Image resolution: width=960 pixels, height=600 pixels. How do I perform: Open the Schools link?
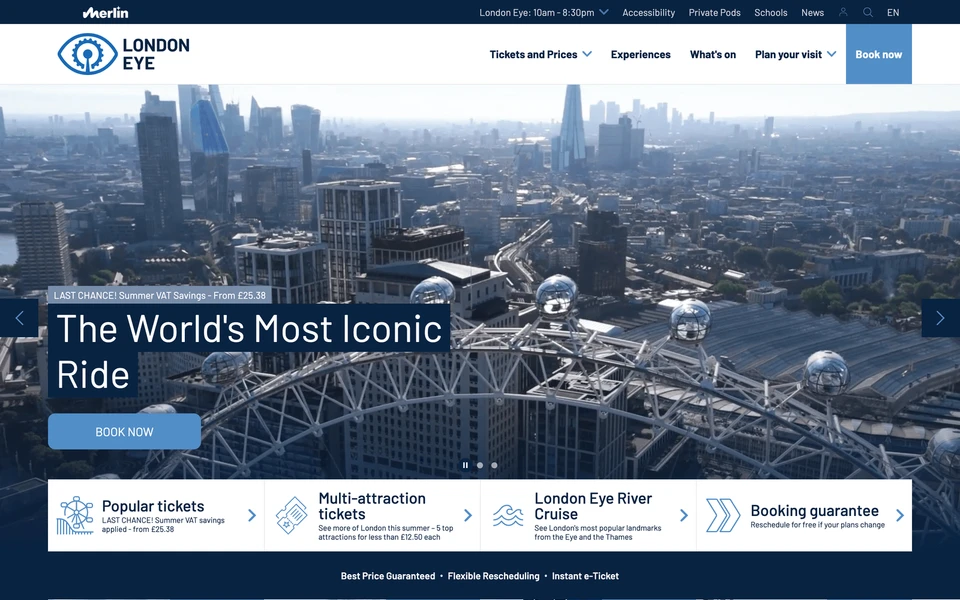770,12
